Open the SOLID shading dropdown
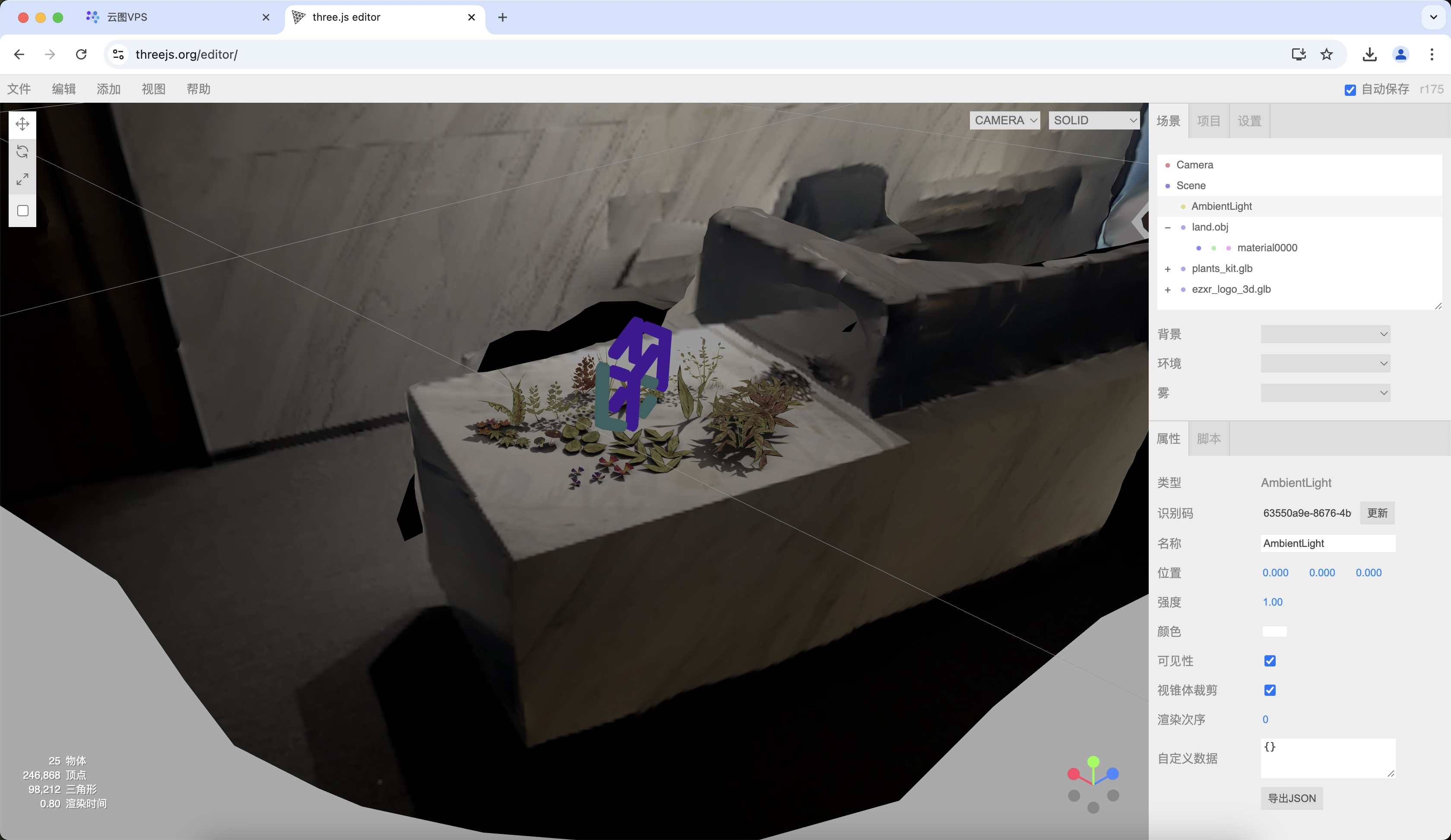This screenshot has width=1451, height=840. 1094,120
